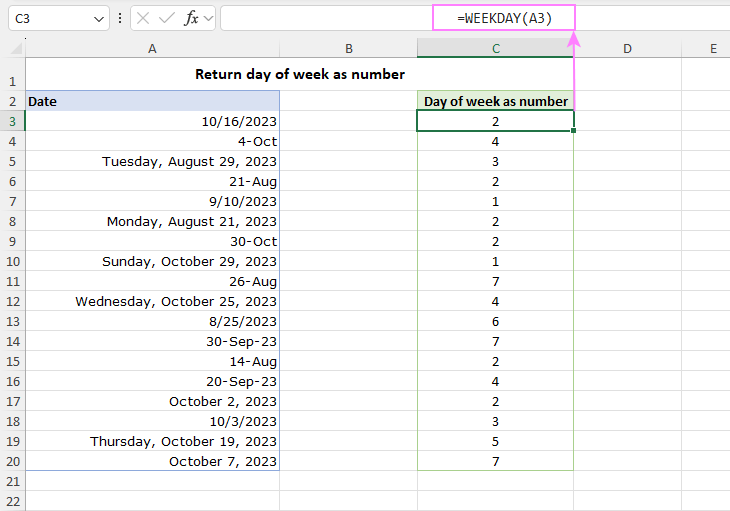Open the Insert Function fx button
Viewport: 730px width, 511px height.
(x=191, y=19)
